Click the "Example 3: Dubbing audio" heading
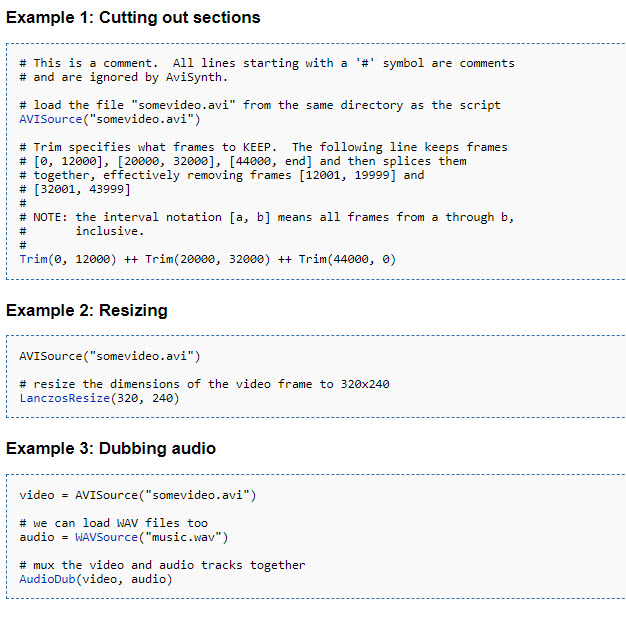Screen dimensions: 626x617 (x=111, y=449)
